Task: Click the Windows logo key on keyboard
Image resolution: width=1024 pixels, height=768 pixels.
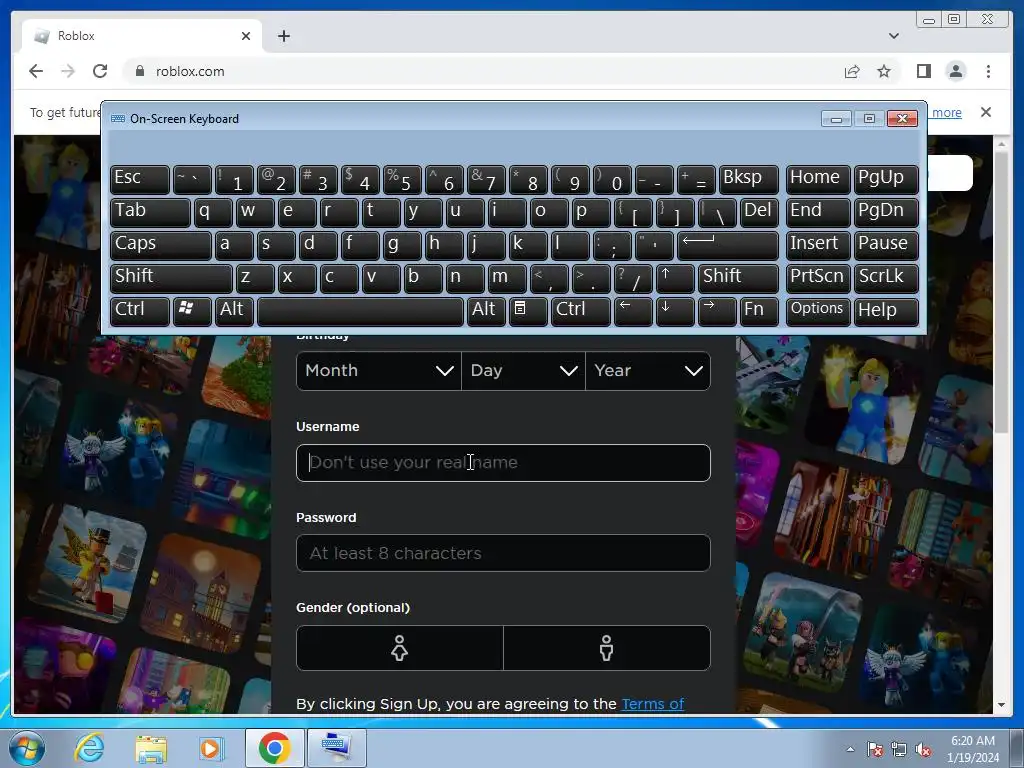Action: (192, 312)
